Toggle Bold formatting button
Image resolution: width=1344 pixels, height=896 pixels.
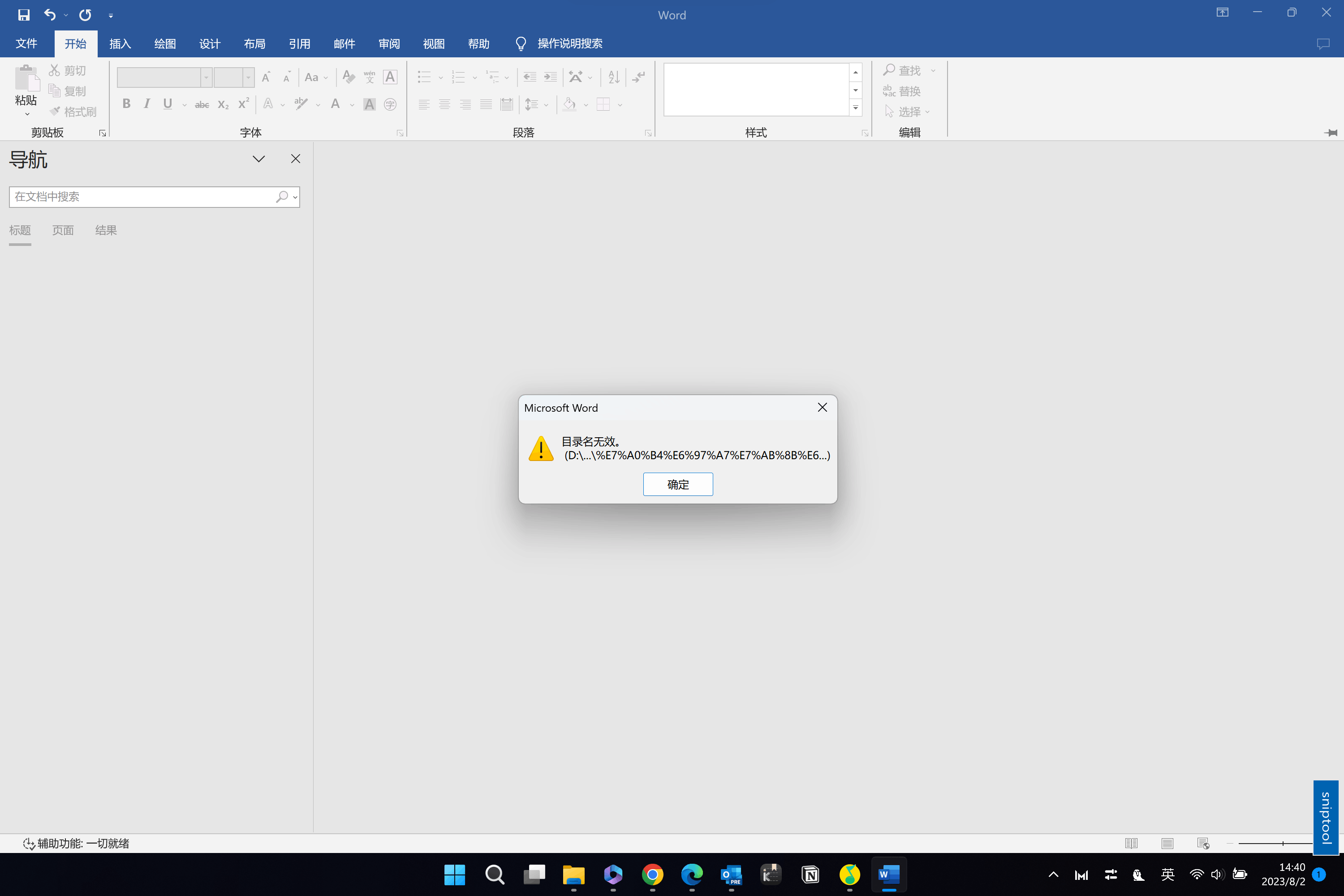pos(126,104)
